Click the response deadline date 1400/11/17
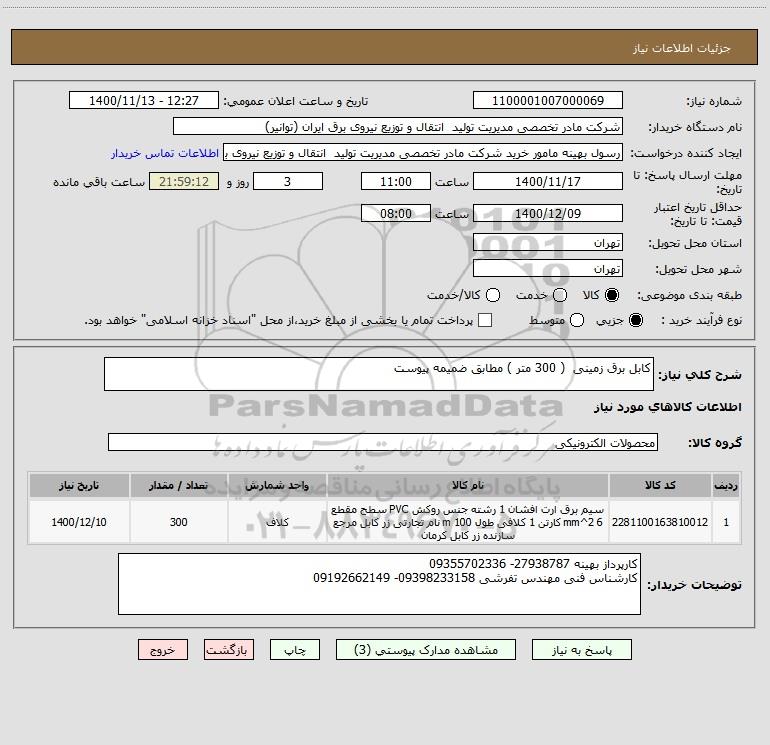Viewport: 770px width, 745px height. [x=548, y=181]
